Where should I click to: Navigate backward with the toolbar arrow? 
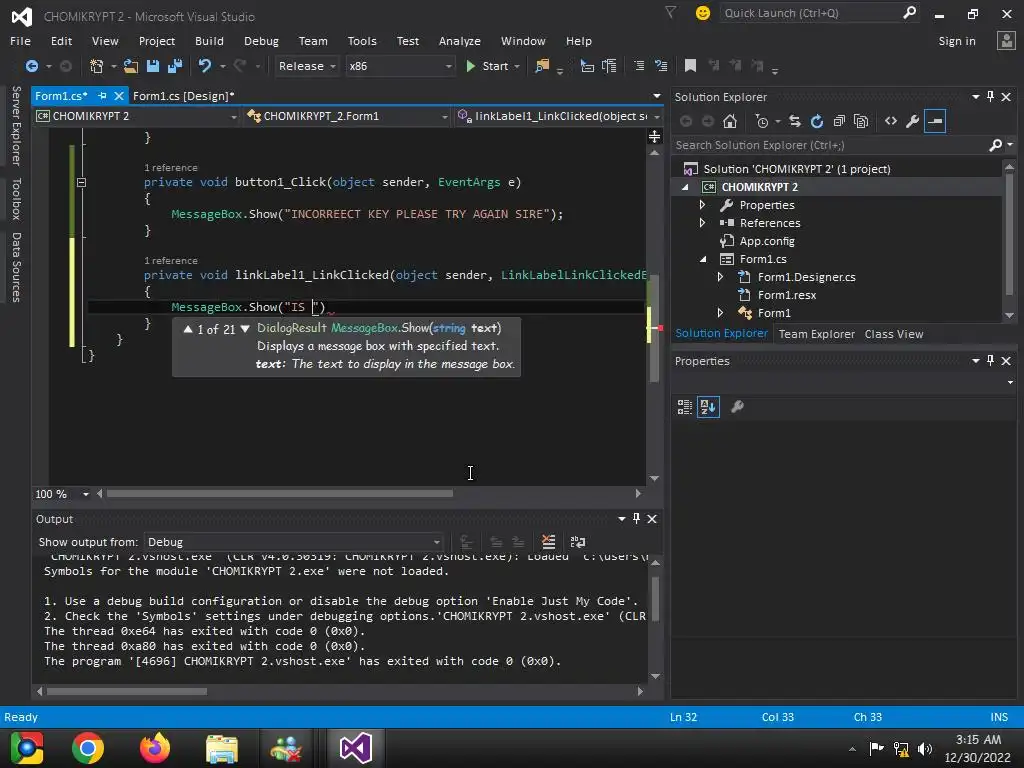[31, 66]
